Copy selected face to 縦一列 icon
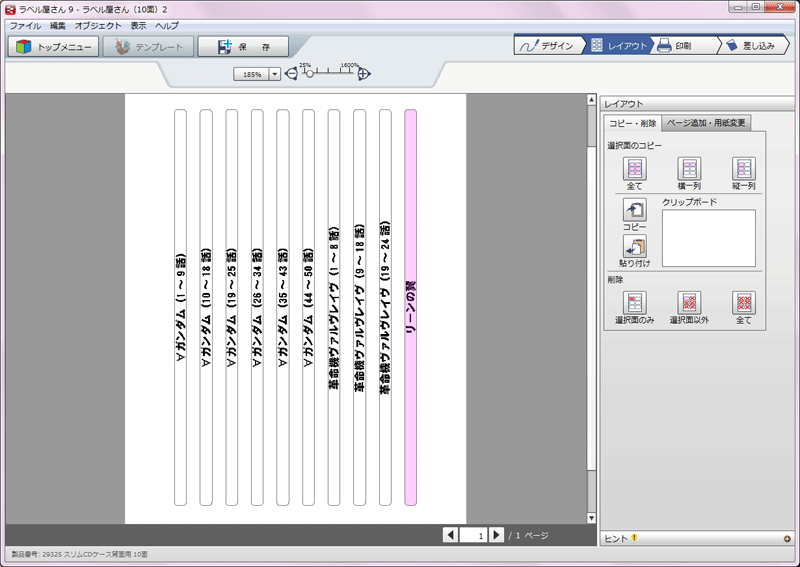800x567 pixels. coord(744,168)
